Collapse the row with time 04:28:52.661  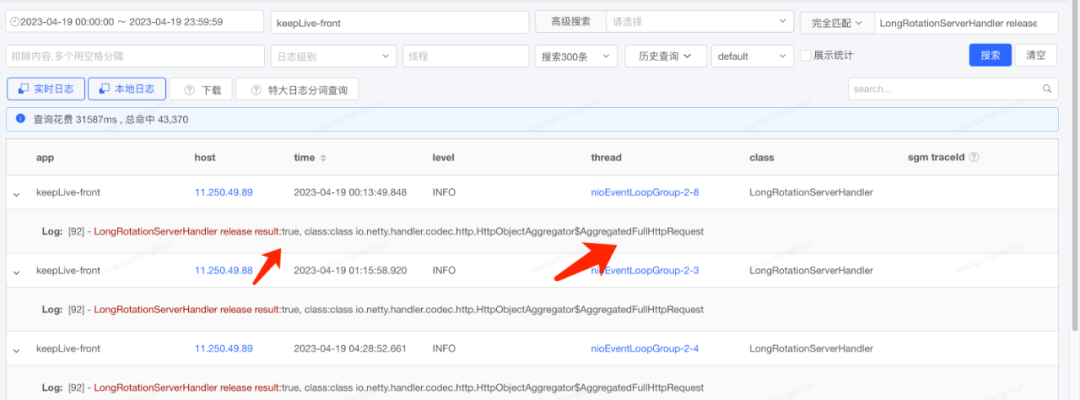[16, 350]
